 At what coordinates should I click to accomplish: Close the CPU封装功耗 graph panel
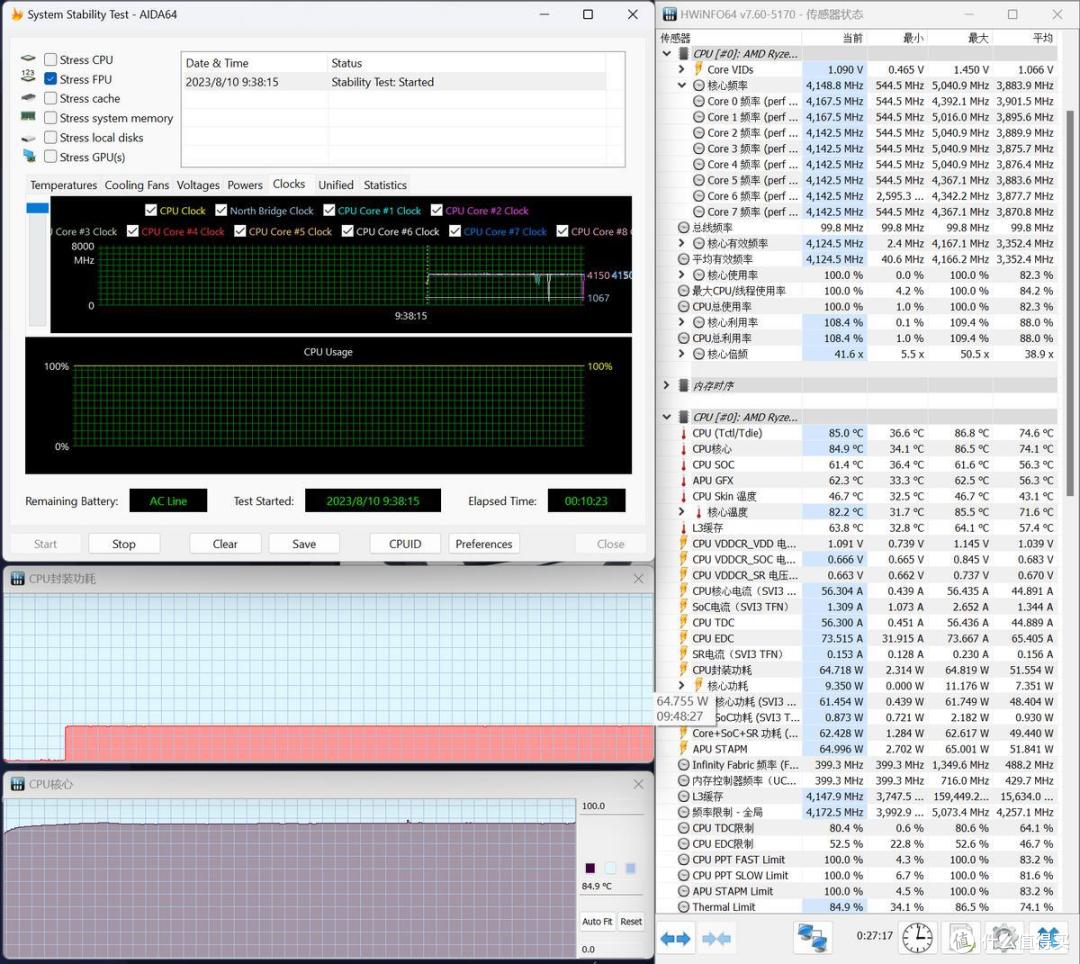pyautogui.click(x=638, y=579)
